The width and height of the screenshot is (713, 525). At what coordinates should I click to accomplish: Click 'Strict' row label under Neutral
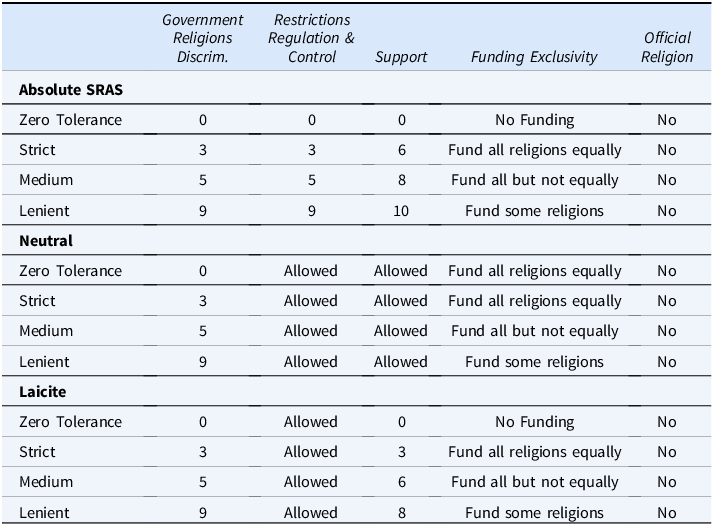37,301
